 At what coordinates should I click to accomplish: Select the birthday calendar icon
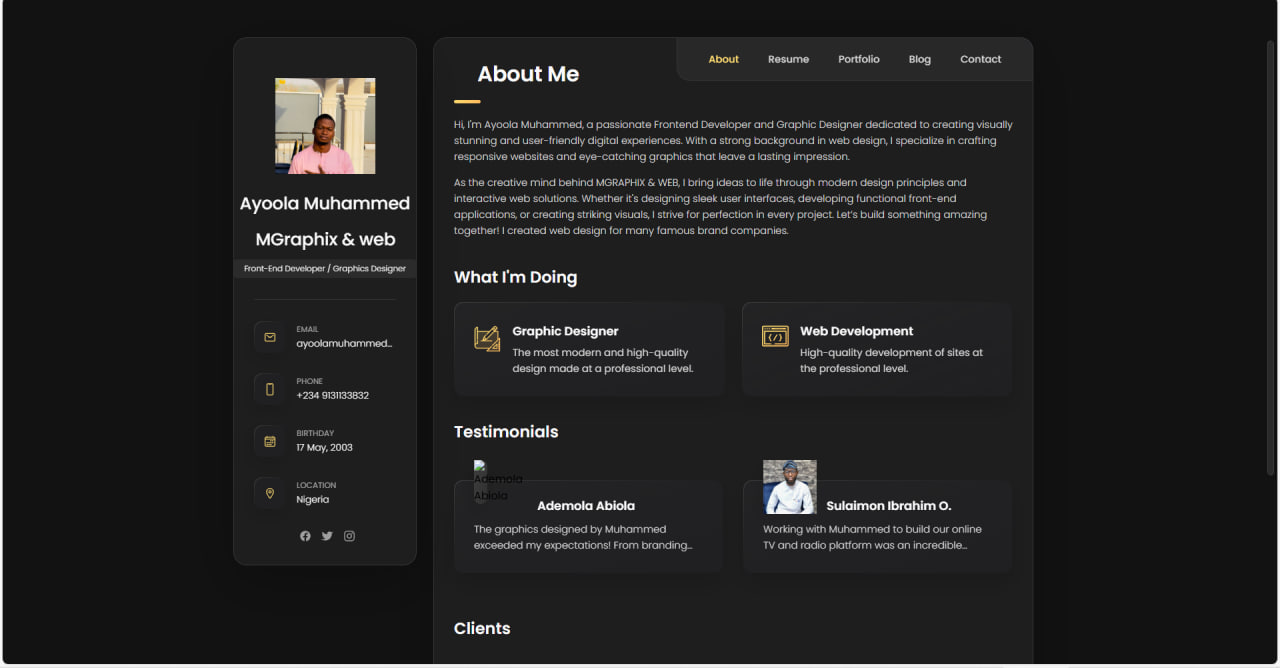coord(269,441)
